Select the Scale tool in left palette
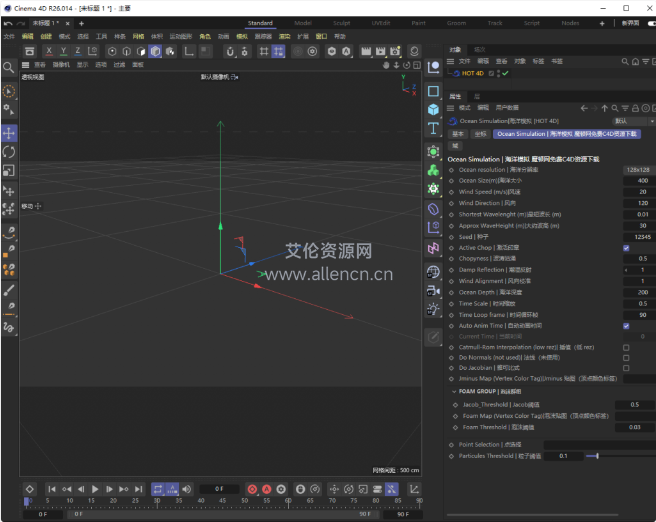This screenshot has height=522, width=656. (x=9, y=171)
